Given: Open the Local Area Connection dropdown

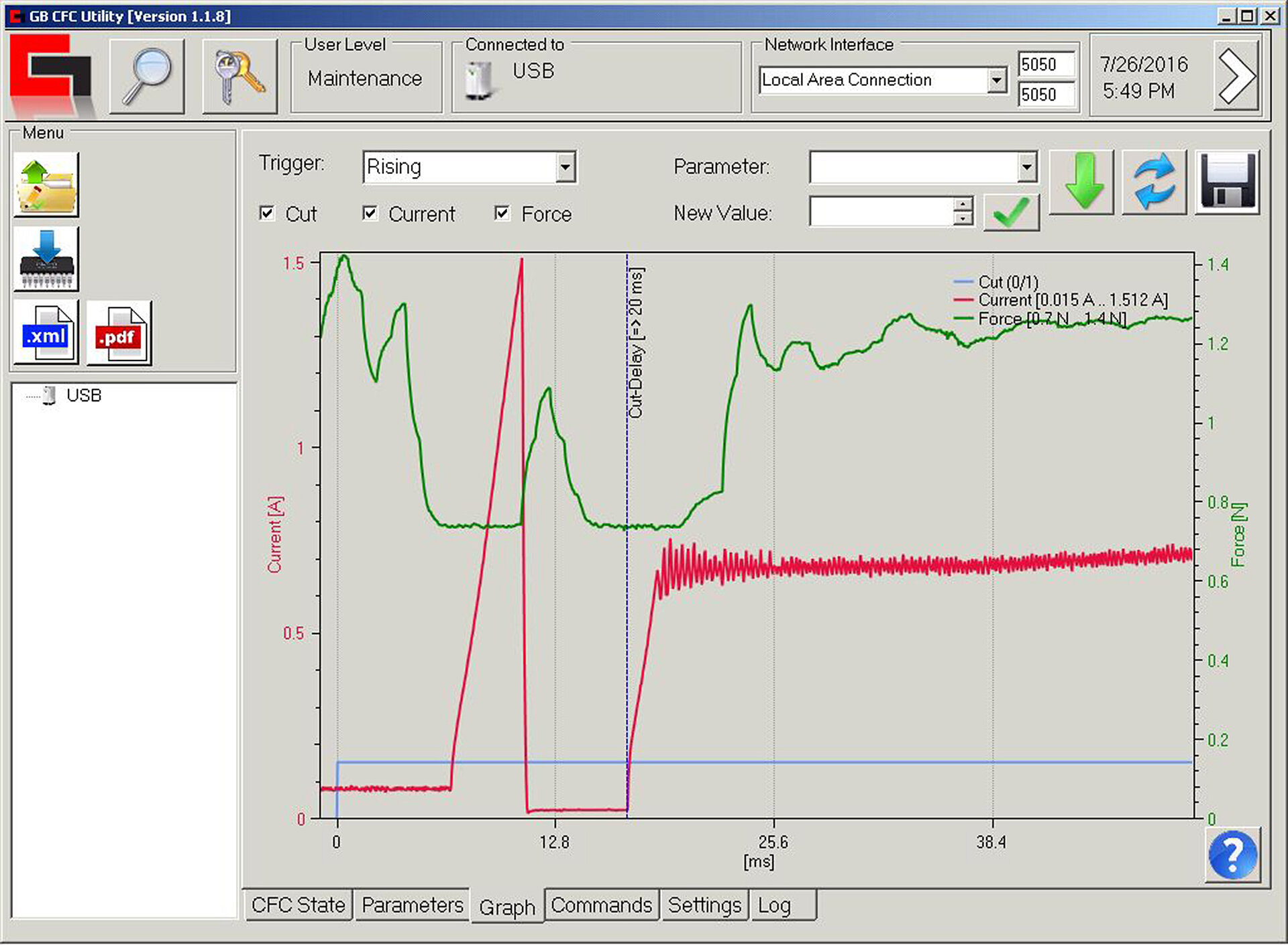Looking at the screenshot, I should pos(997,81).
